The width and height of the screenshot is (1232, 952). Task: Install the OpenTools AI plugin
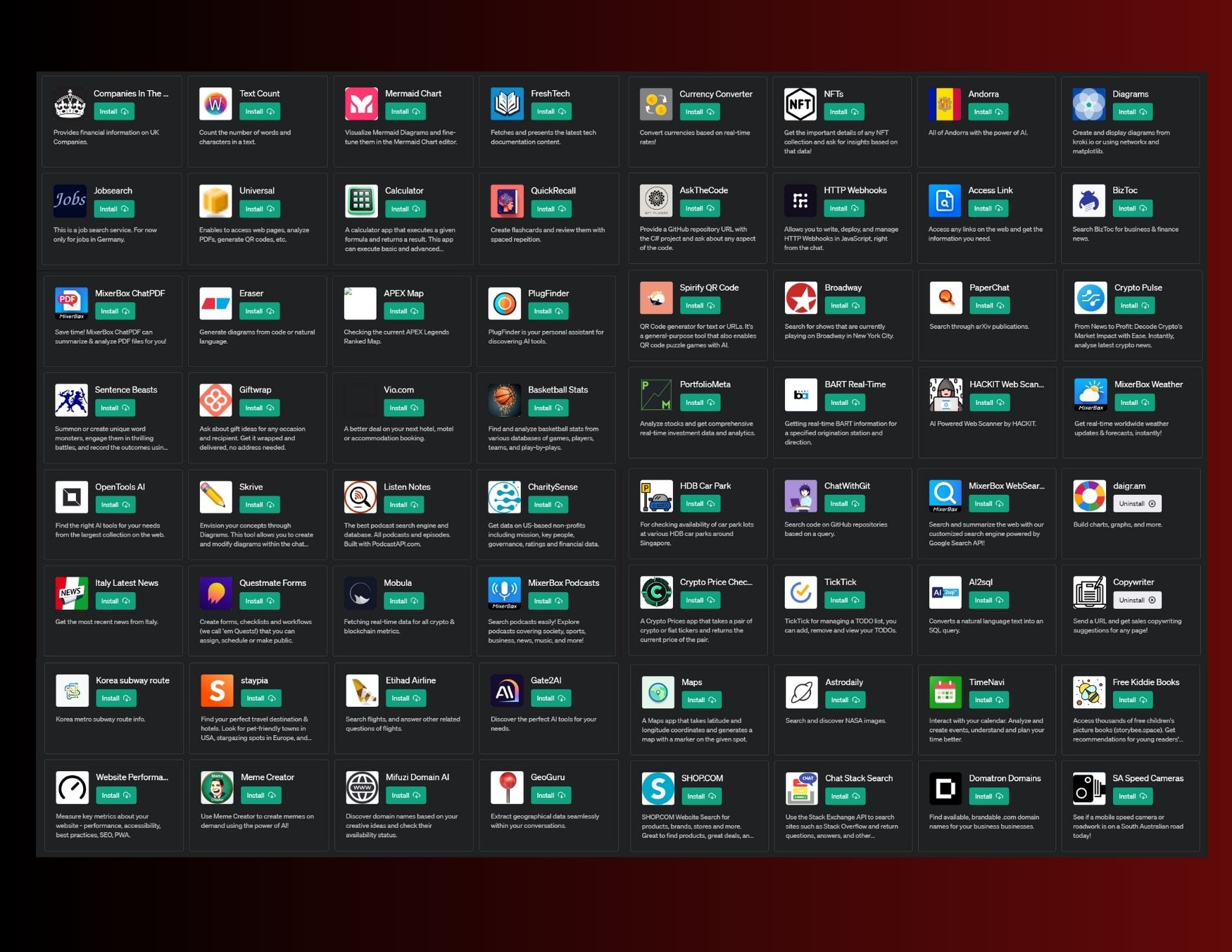[115, 505]
